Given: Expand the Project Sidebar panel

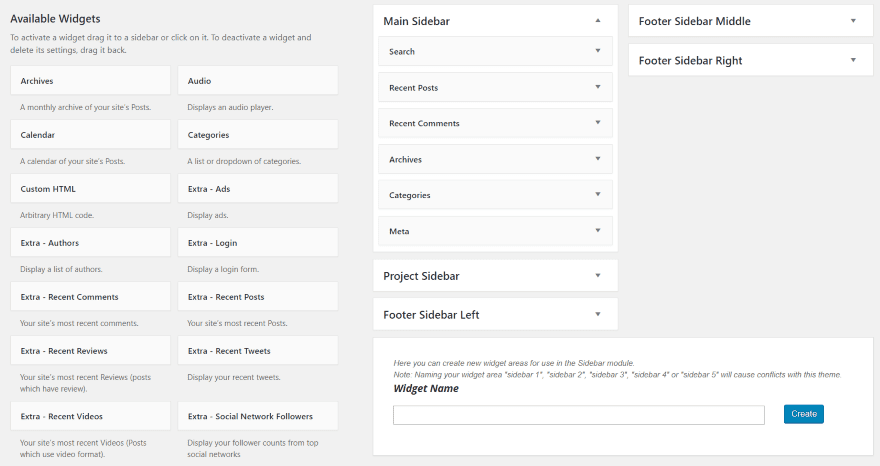Looking at the screenshot, I should 597,276.
